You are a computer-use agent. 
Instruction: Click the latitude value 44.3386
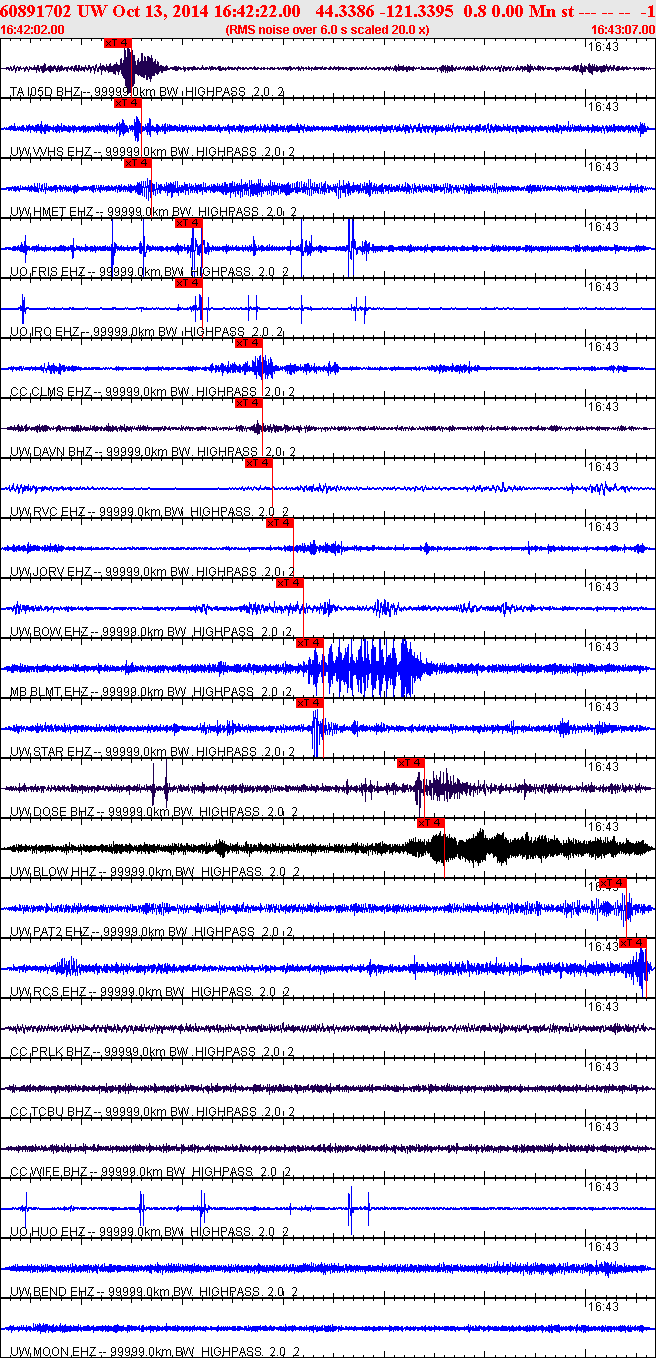pos(342,11)
